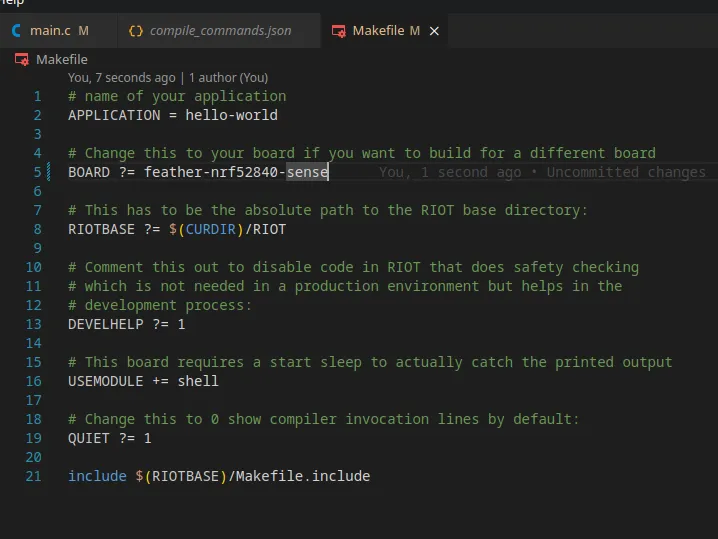Click the "BOARD ?=" text on line 5
The width and height of the screenshot is (718, 539).
101,172
